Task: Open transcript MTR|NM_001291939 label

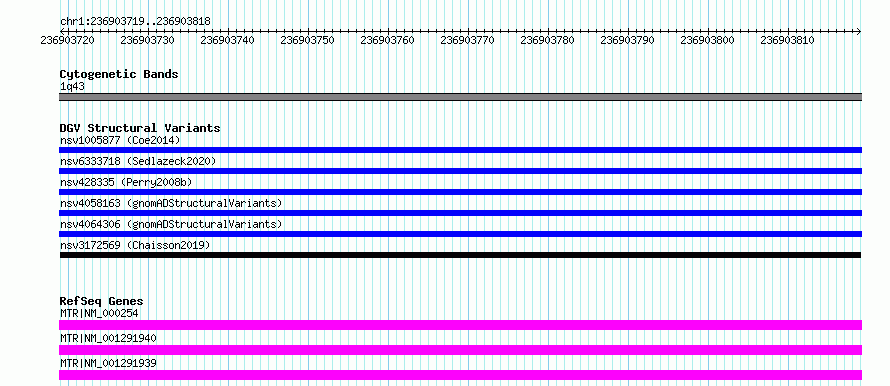Action: pyautogui.click(x=108, y=363)
